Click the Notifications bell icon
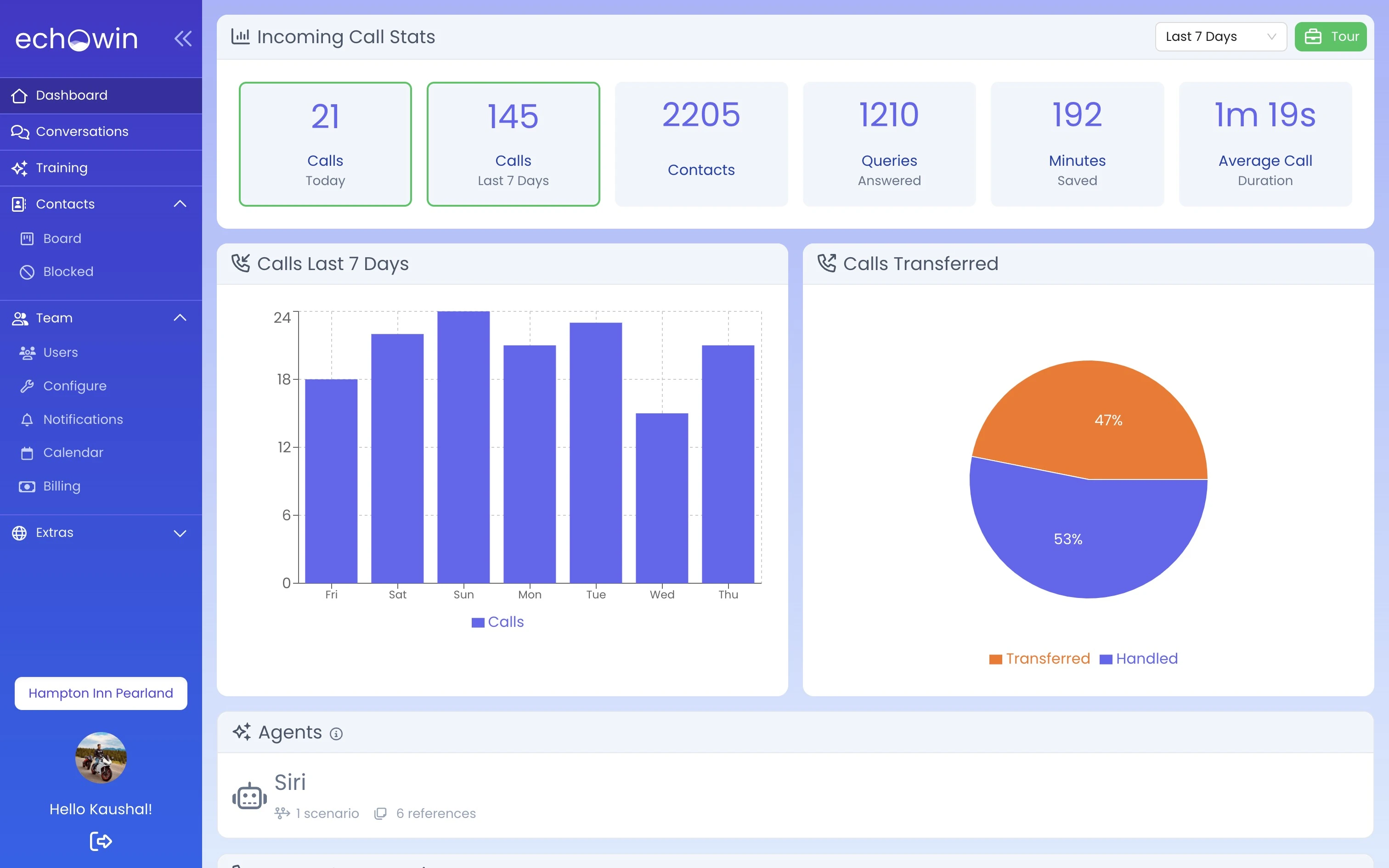Image resolution: width=1389 pixels, height=868 pixels. click(x=27, y=419)
